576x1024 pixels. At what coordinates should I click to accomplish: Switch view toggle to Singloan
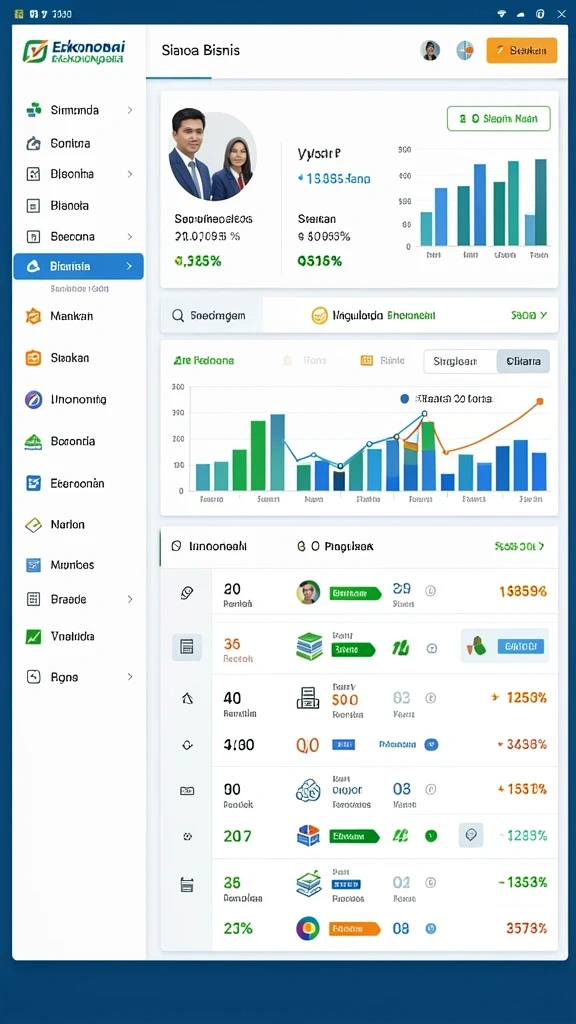click(x=460, y=361)
